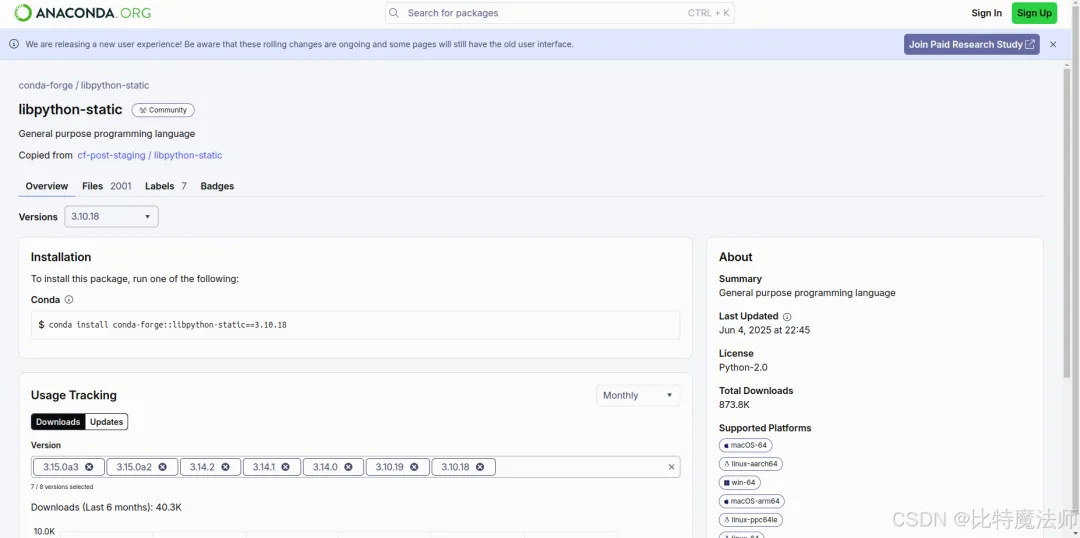Remove the 3.10.18 version chip
The image size is (1080, 538).
480,467
